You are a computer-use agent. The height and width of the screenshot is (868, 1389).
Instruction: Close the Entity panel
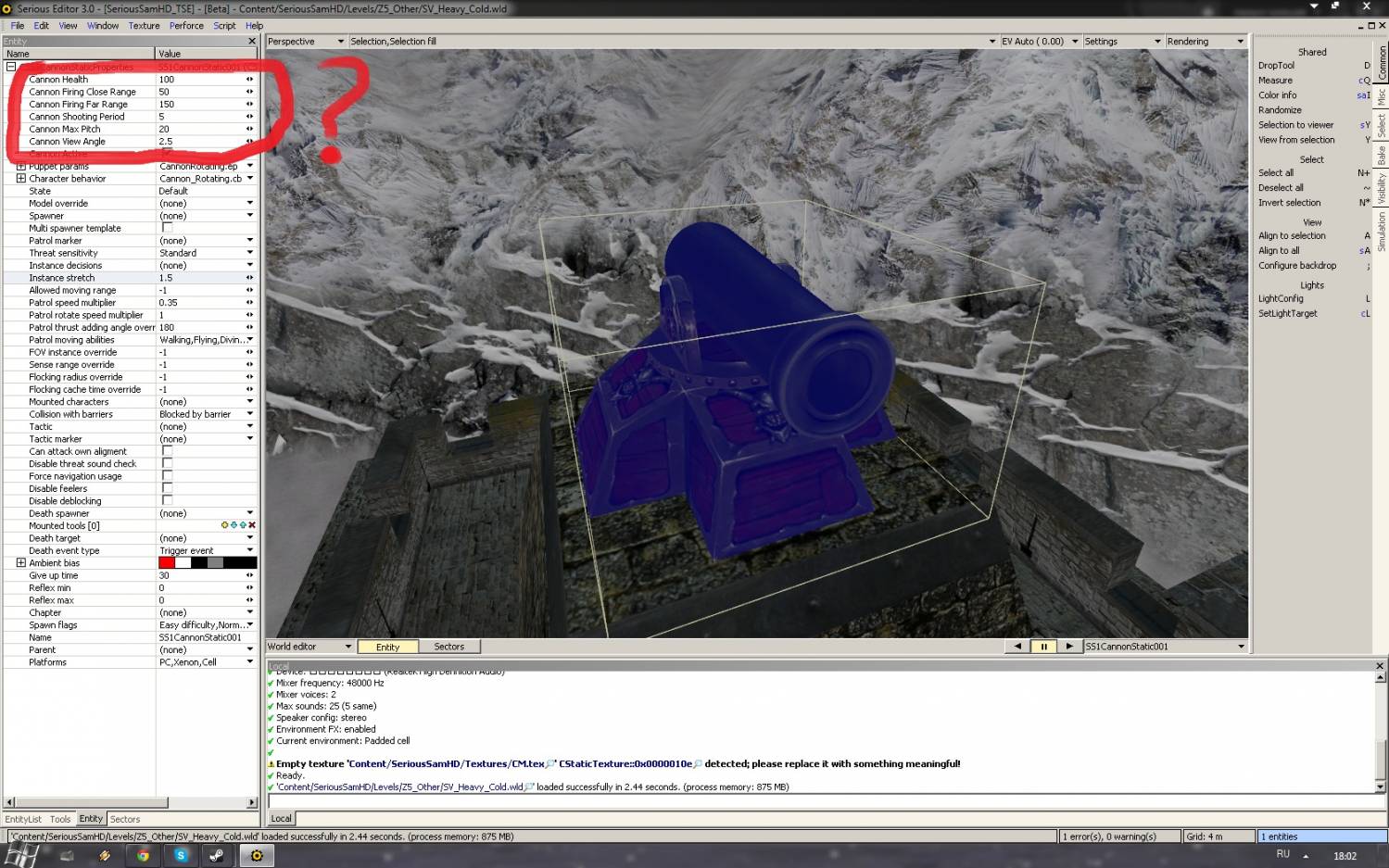pos(252,41)
